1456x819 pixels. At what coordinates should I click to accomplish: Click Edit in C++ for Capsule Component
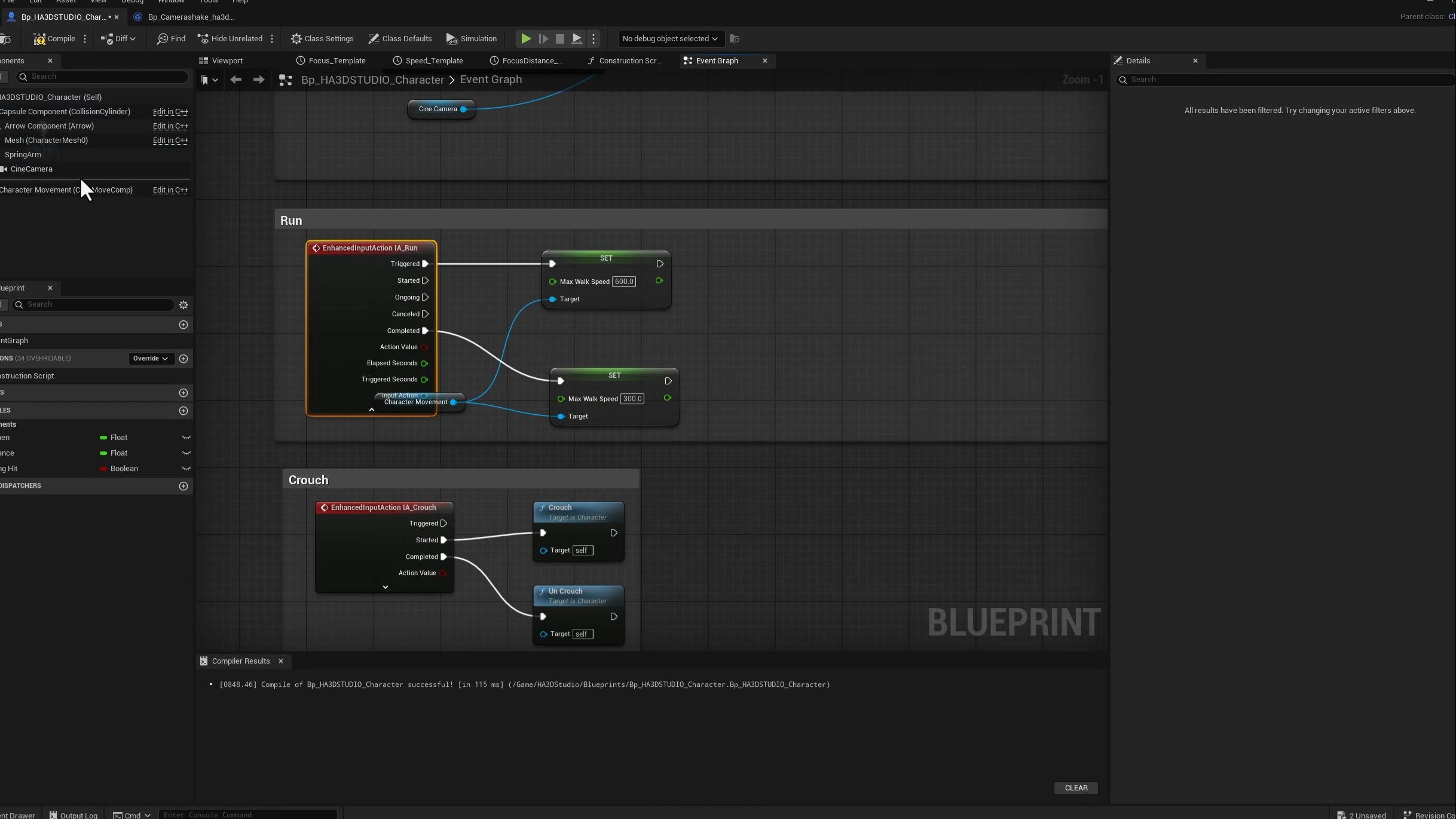[x=170, y=112]
